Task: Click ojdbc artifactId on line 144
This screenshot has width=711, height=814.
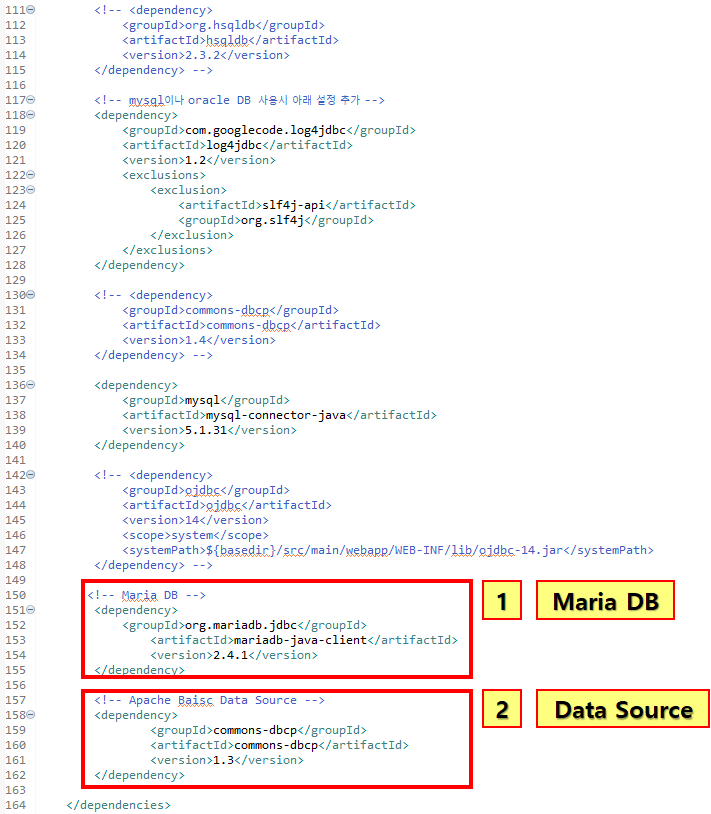Action: tap(224, 505)
